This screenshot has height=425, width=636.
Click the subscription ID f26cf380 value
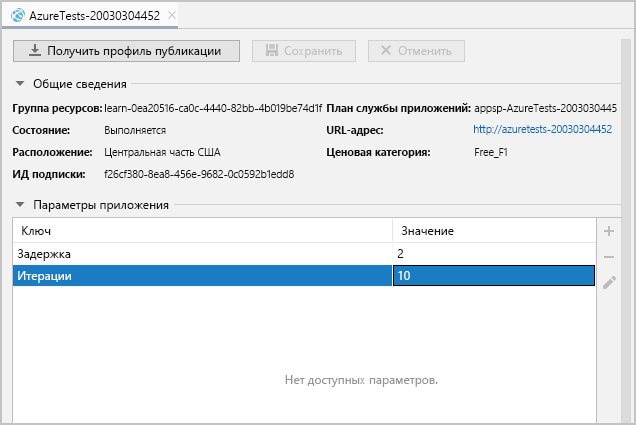[x=199, y=174]
